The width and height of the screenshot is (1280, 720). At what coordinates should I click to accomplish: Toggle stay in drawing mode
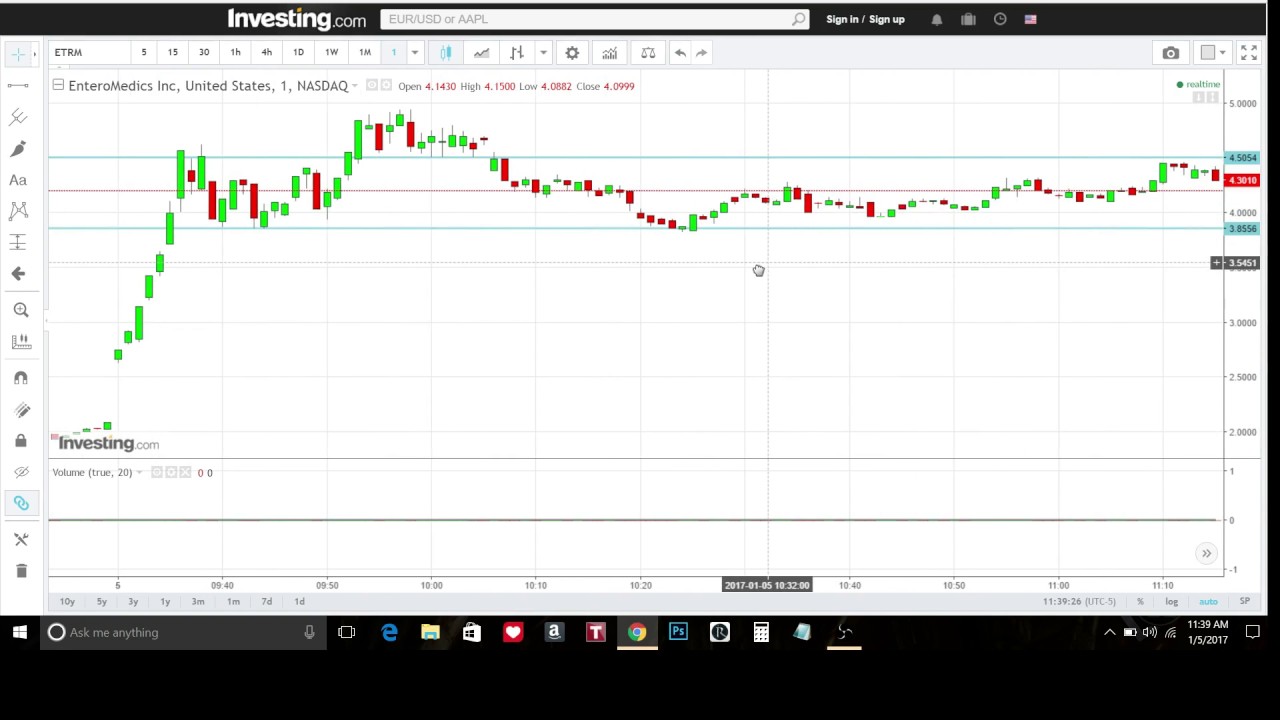20,410
